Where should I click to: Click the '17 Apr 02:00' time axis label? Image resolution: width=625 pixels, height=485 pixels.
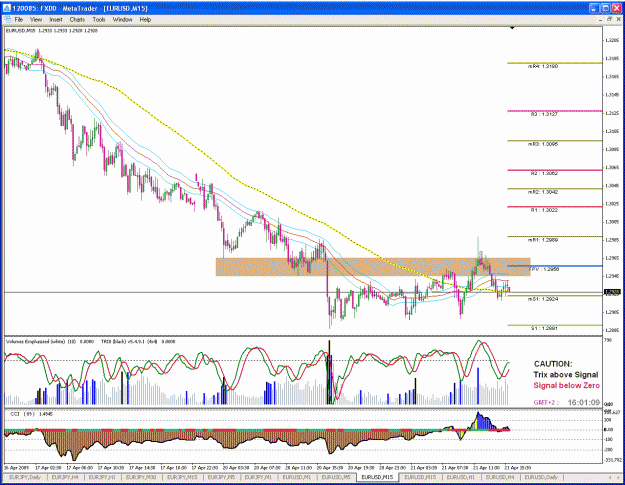tap(48, 467)
